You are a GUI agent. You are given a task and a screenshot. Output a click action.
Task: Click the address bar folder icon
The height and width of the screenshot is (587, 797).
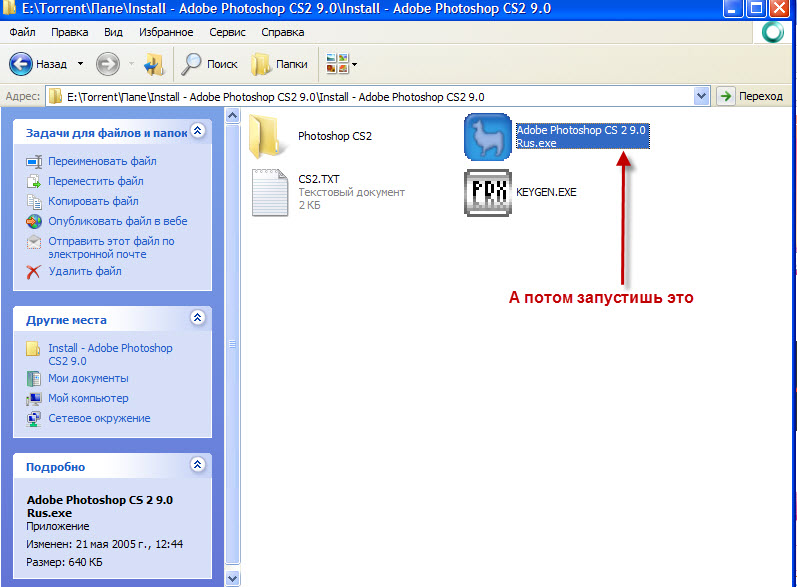55,96
